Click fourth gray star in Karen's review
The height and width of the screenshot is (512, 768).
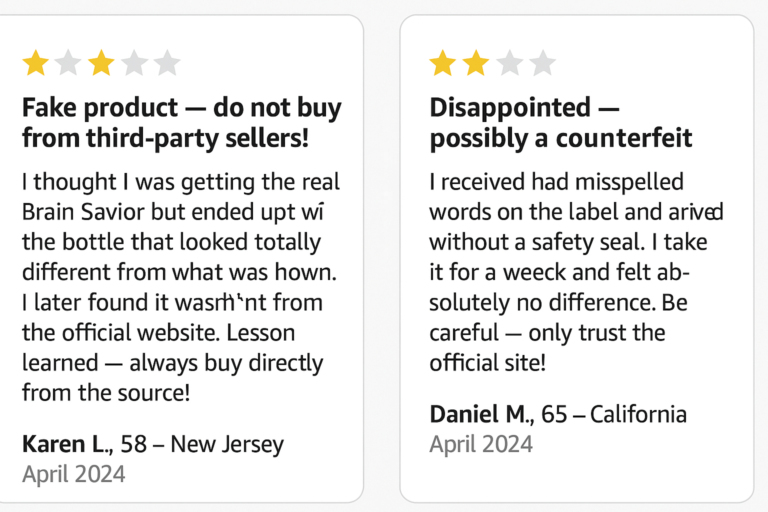click(134, 63)
